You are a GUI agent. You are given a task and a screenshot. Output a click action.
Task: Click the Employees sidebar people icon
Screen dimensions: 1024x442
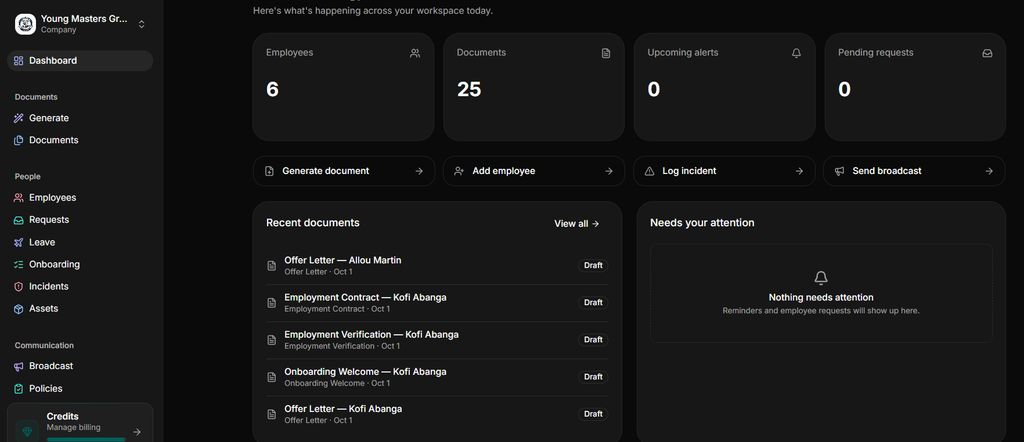18,198
